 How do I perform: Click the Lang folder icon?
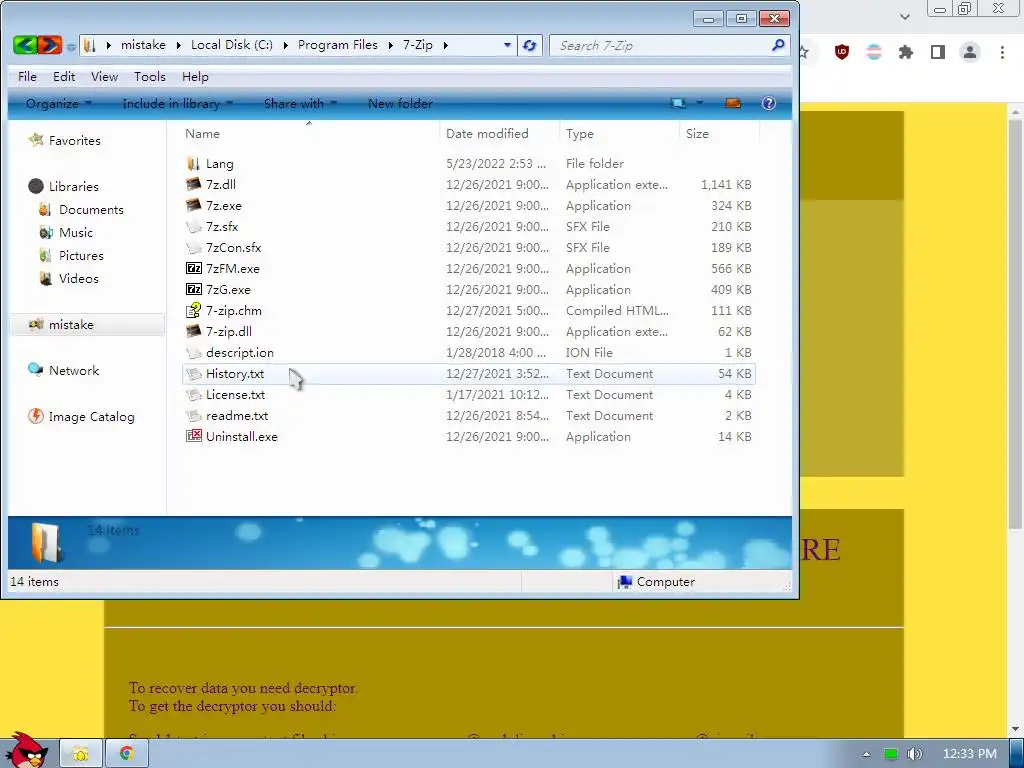[193, 163]
